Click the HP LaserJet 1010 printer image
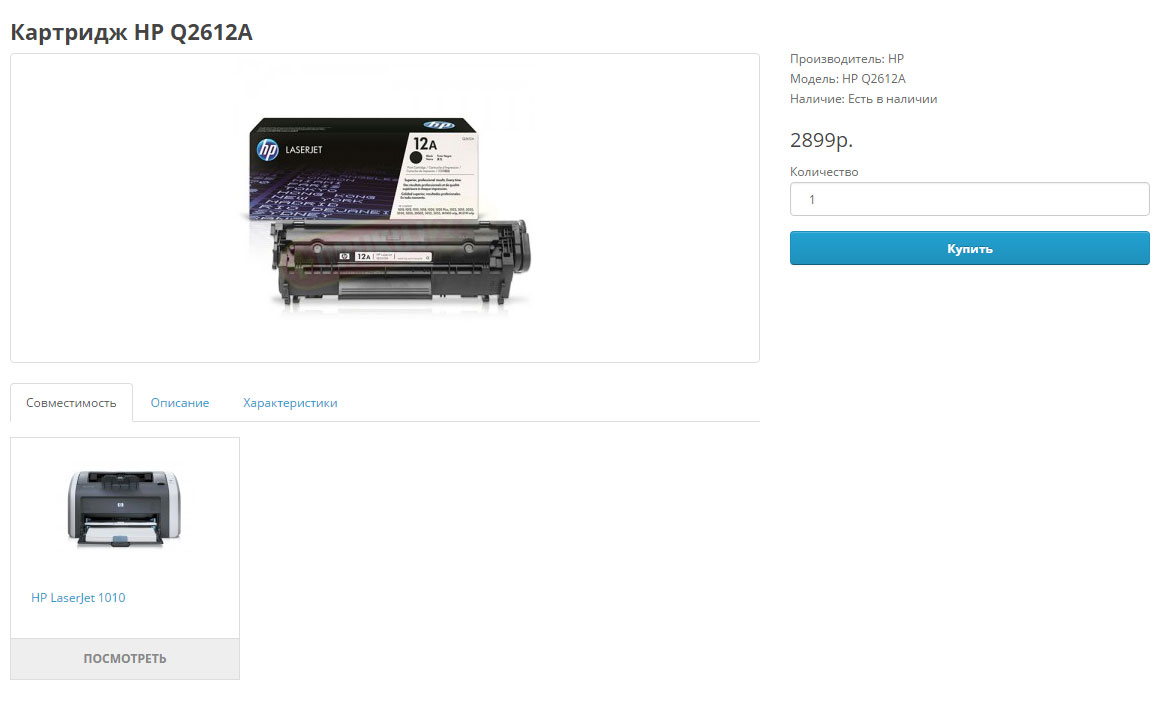Image resolution: width=1166 pixels, height=724 pixels. pyautogui.click(x=124, y=509)
